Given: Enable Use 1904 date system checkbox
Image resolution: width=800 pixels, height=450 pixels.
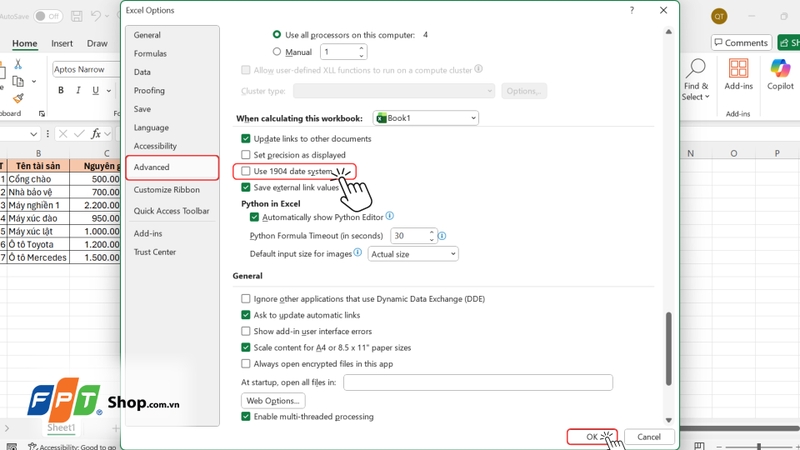Looking at the screenshot, I should coord(245,171).
